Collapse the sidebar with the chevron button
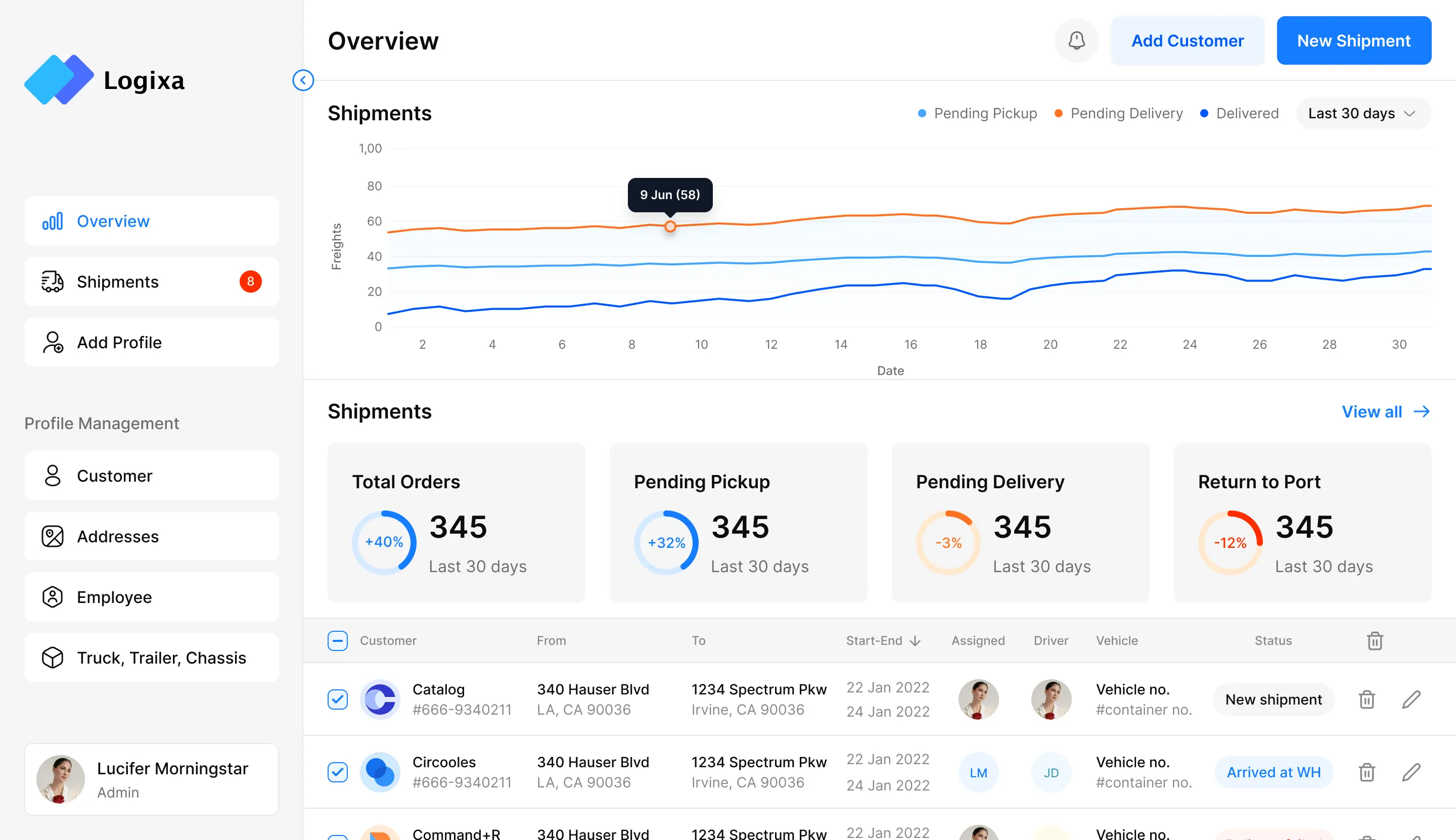Screen dimensions: 1456x840 point(303,80)
